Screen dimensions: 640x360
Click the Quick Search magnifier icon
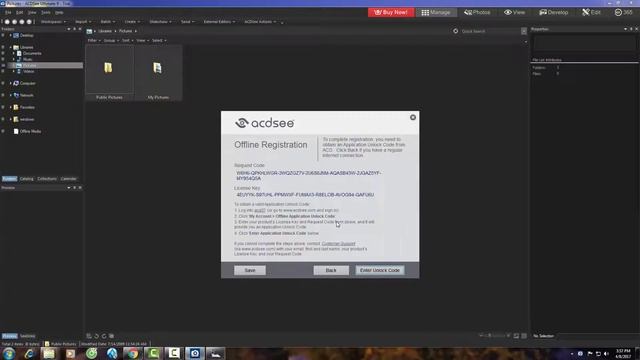point(456,31)
